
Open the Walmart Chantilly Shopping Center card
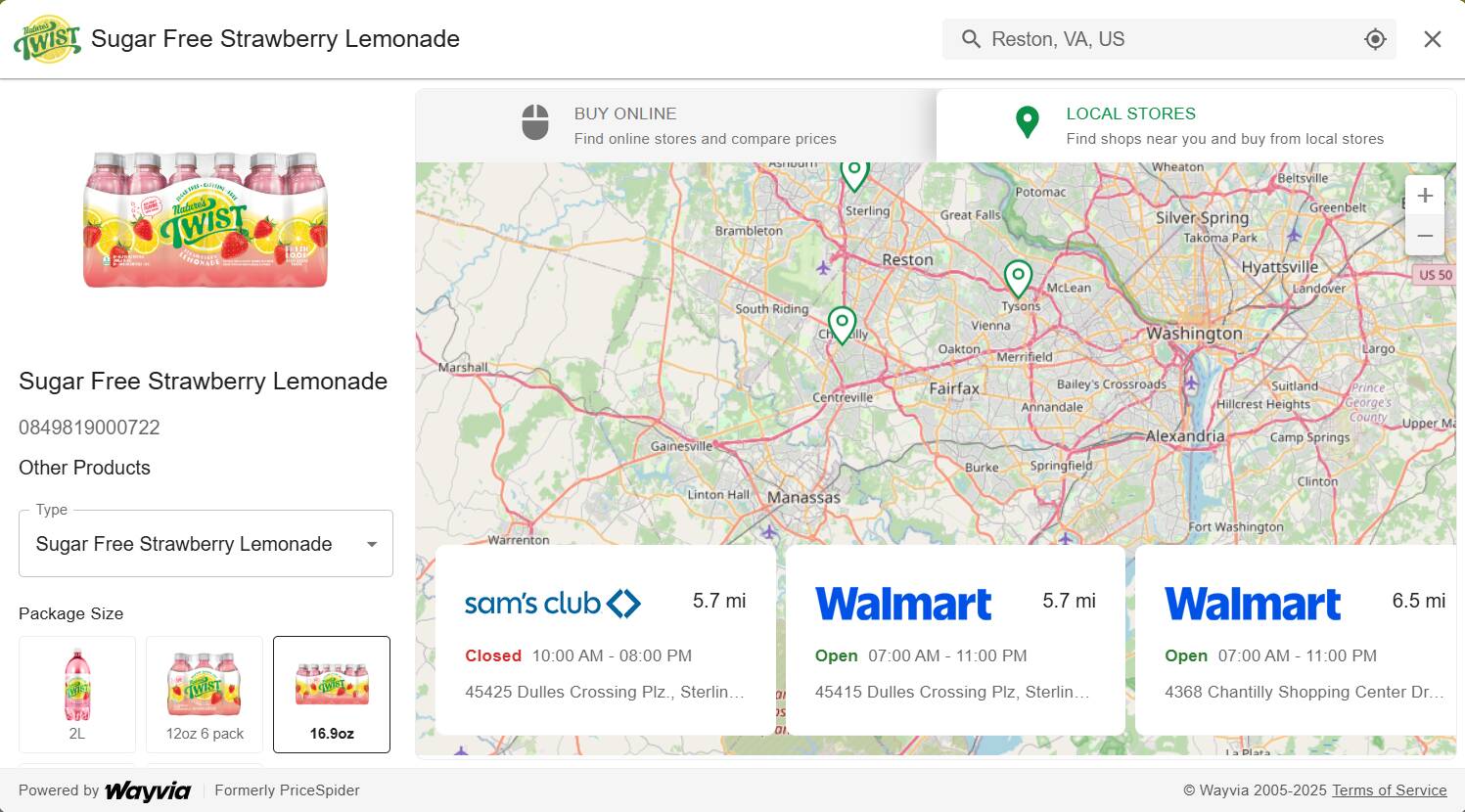pos(1296,640)
